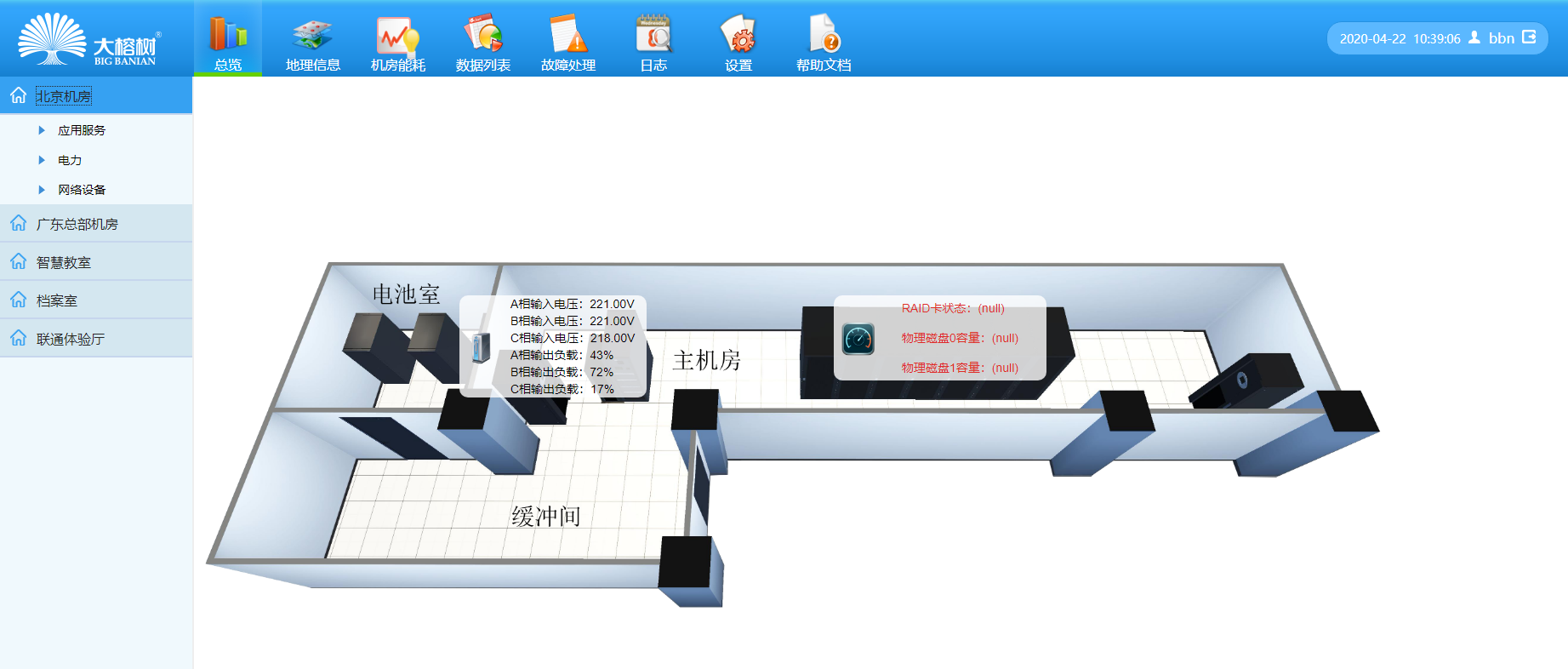Click the A相输入电压 221.00V reading
Image resolution: width=1568 pixels, height=669 pixels.
click(x=573, y=304)
